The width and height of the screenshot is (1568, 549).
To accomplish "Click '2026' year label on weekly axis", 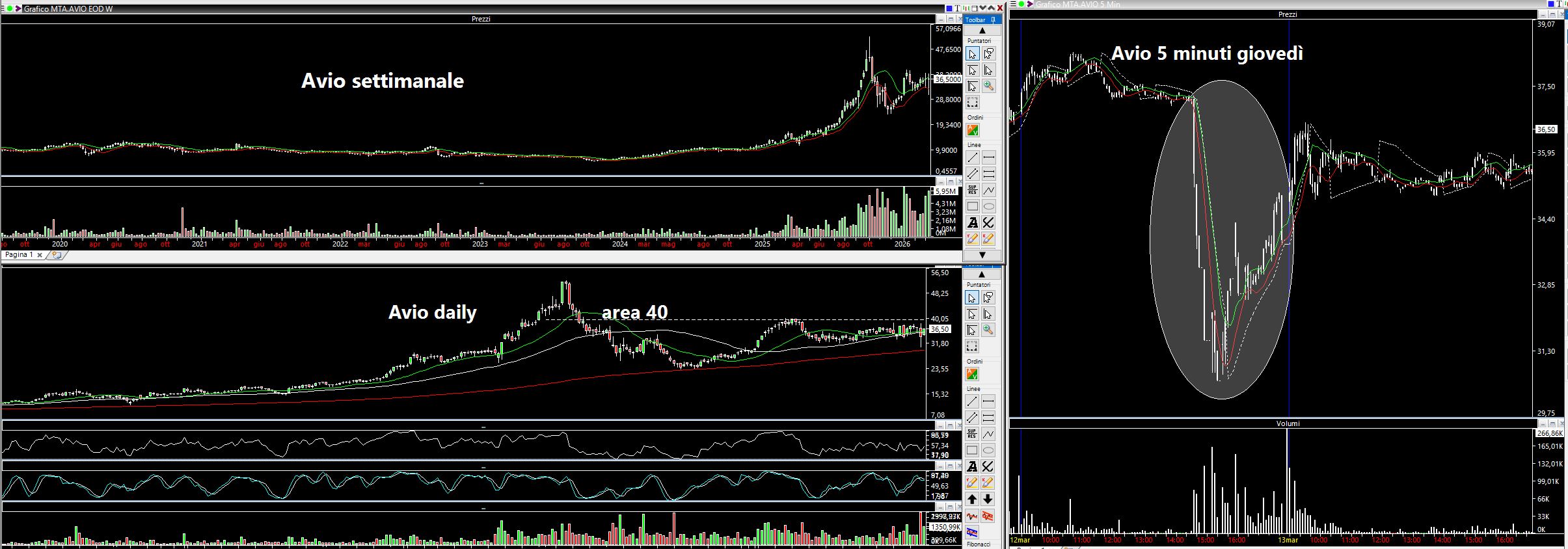I will point(902,244).
